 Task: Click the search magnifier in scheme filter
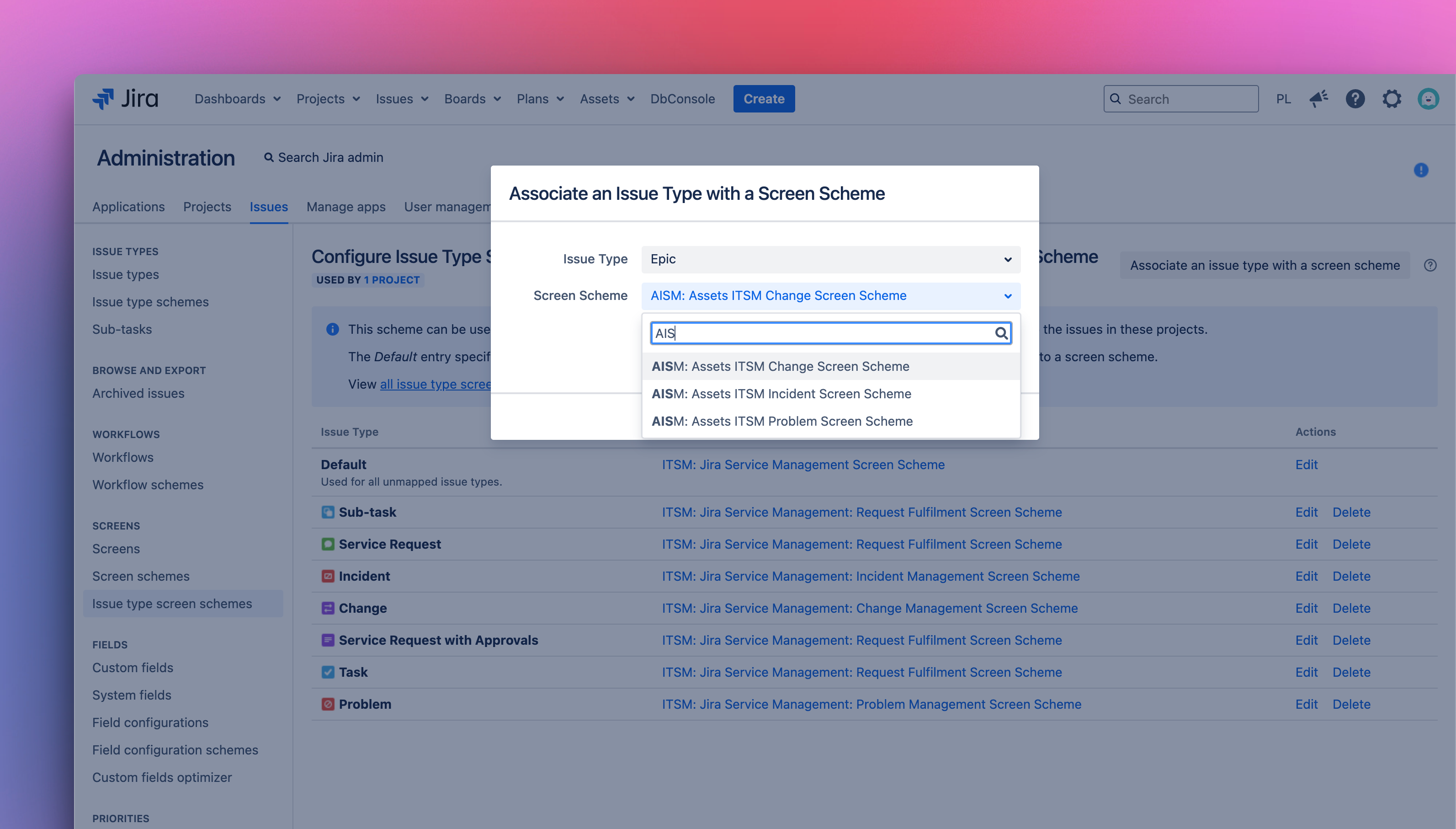[x=1001, y=333]
